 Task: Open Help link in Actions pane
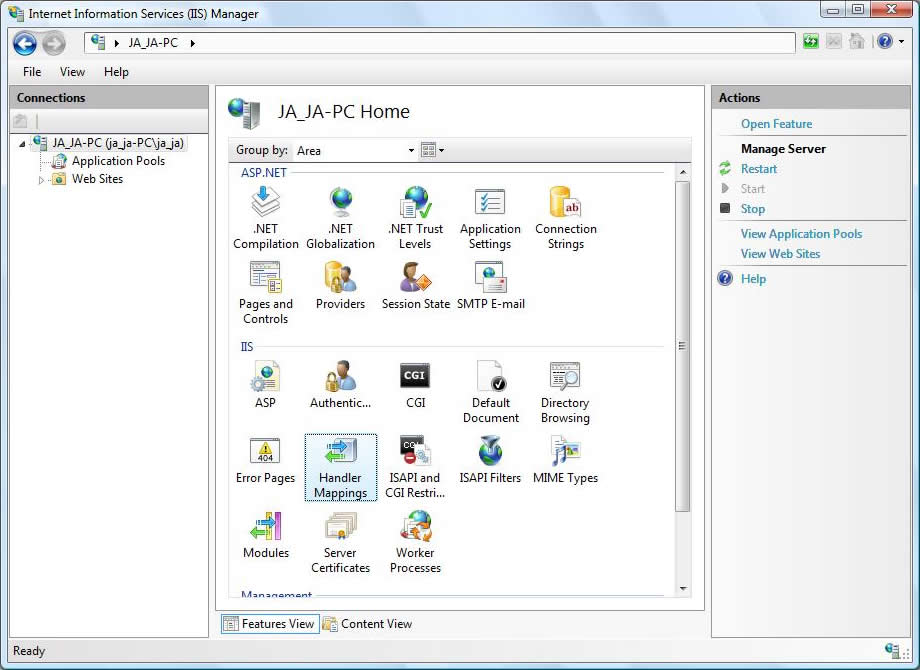tap(753, 279)
